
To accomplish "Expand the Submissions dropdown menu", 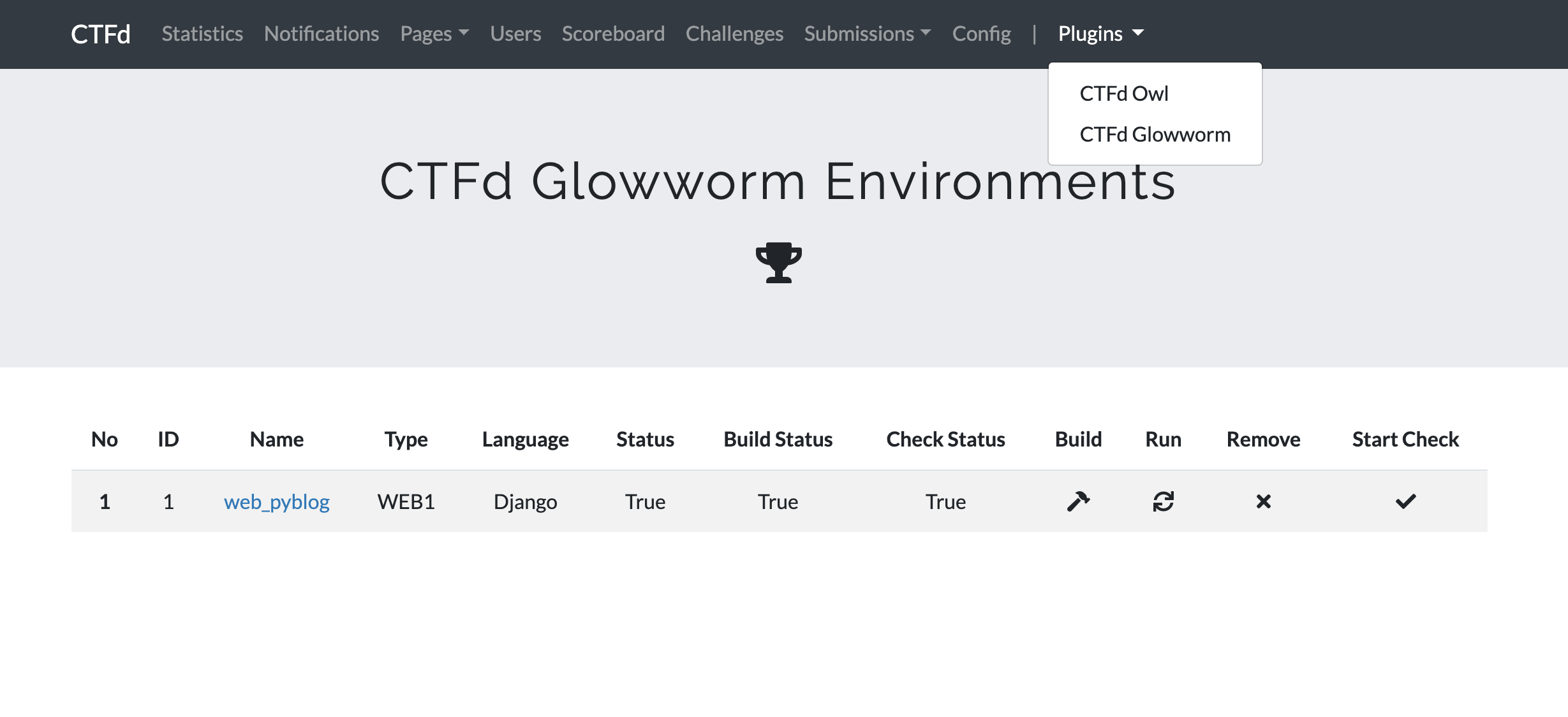I will tap(868, 33).
